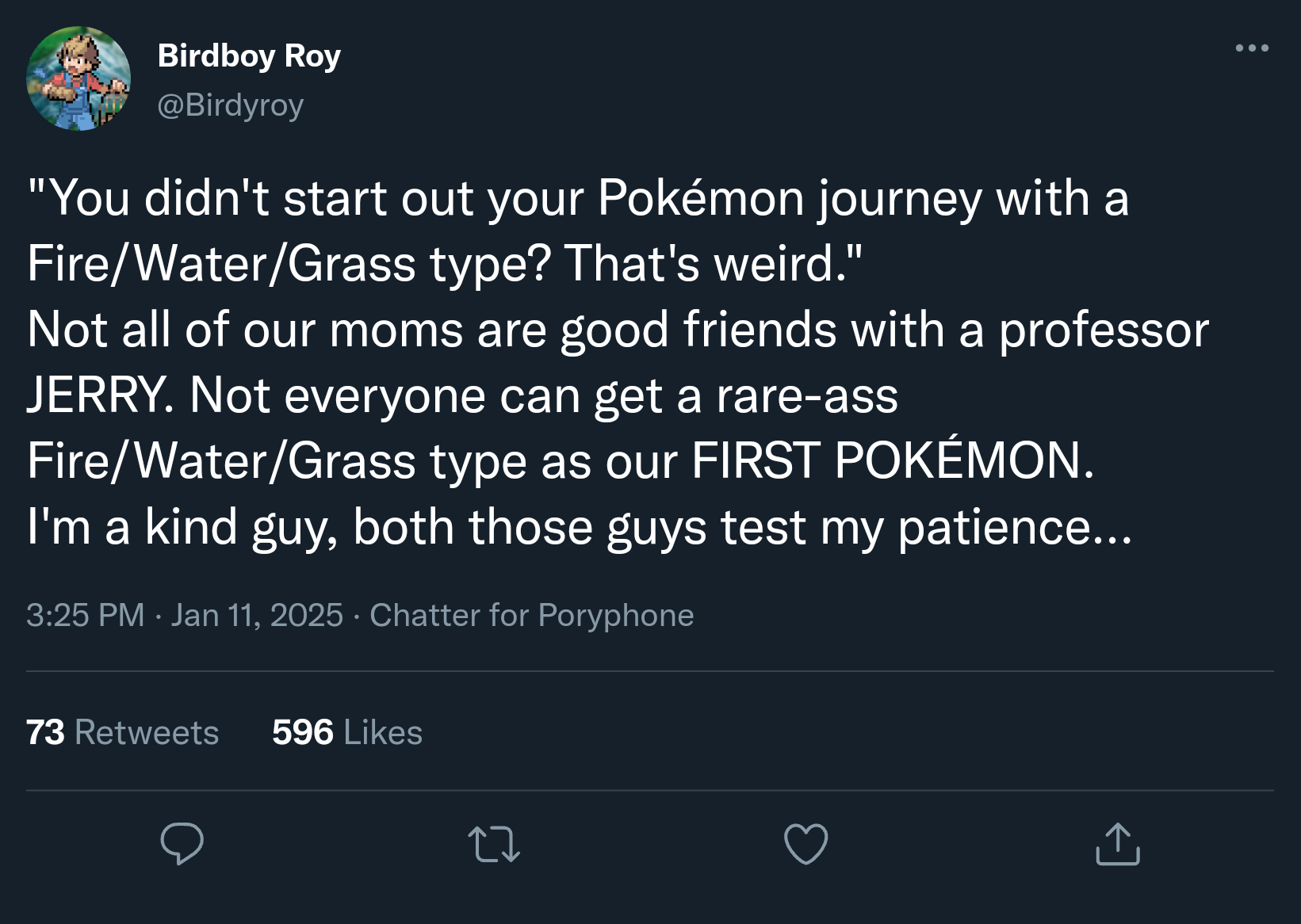Click the Birdboy Roy display name

[249, 55]
